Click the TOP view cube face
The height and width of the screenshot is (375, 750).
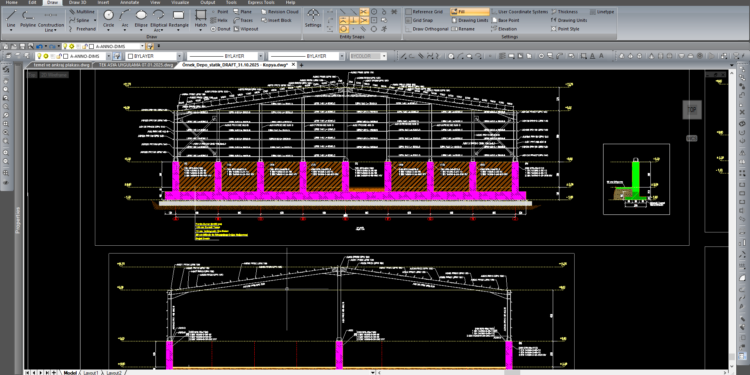pyautogui.click(x=692, y=110)
